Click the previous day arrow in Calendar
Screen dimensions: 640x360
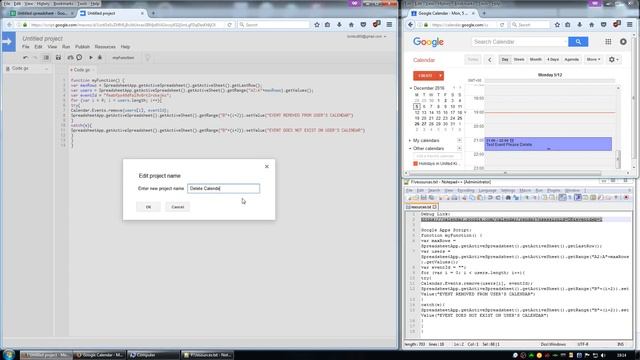click(x=490, y=60)
